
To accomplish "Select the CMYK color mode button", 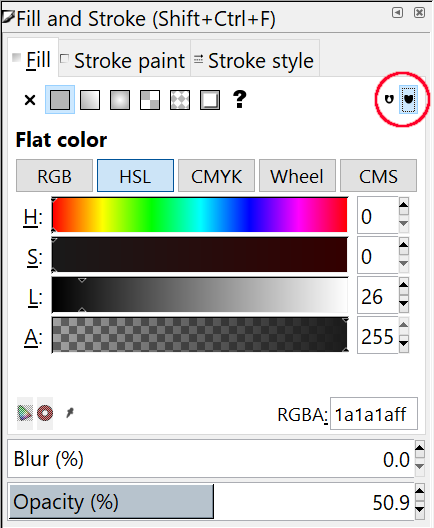I will [216, 176].
